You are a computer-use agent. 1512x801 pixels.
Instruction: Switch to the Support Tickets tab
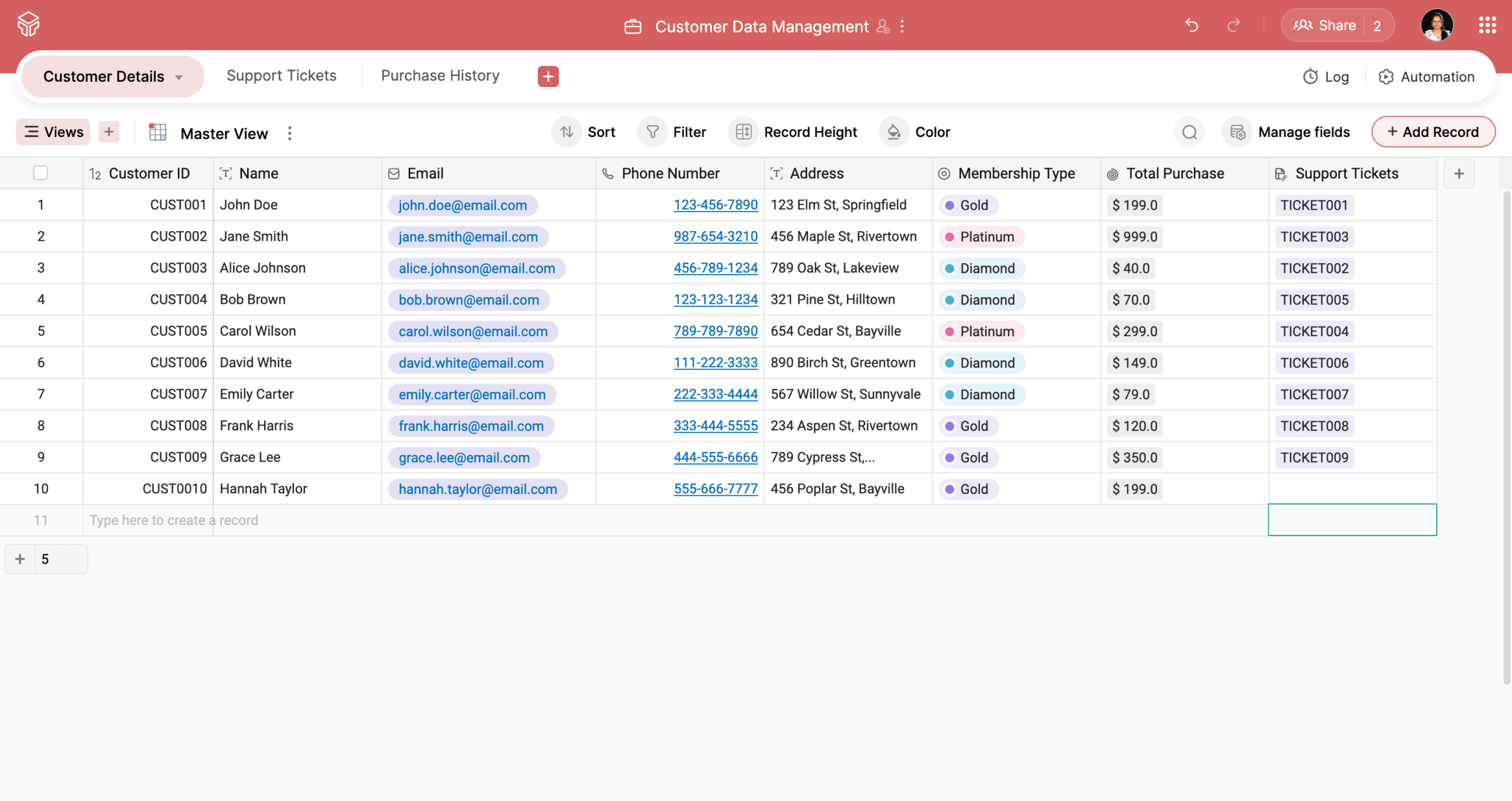pyautogui.click(x=281, y=76)
